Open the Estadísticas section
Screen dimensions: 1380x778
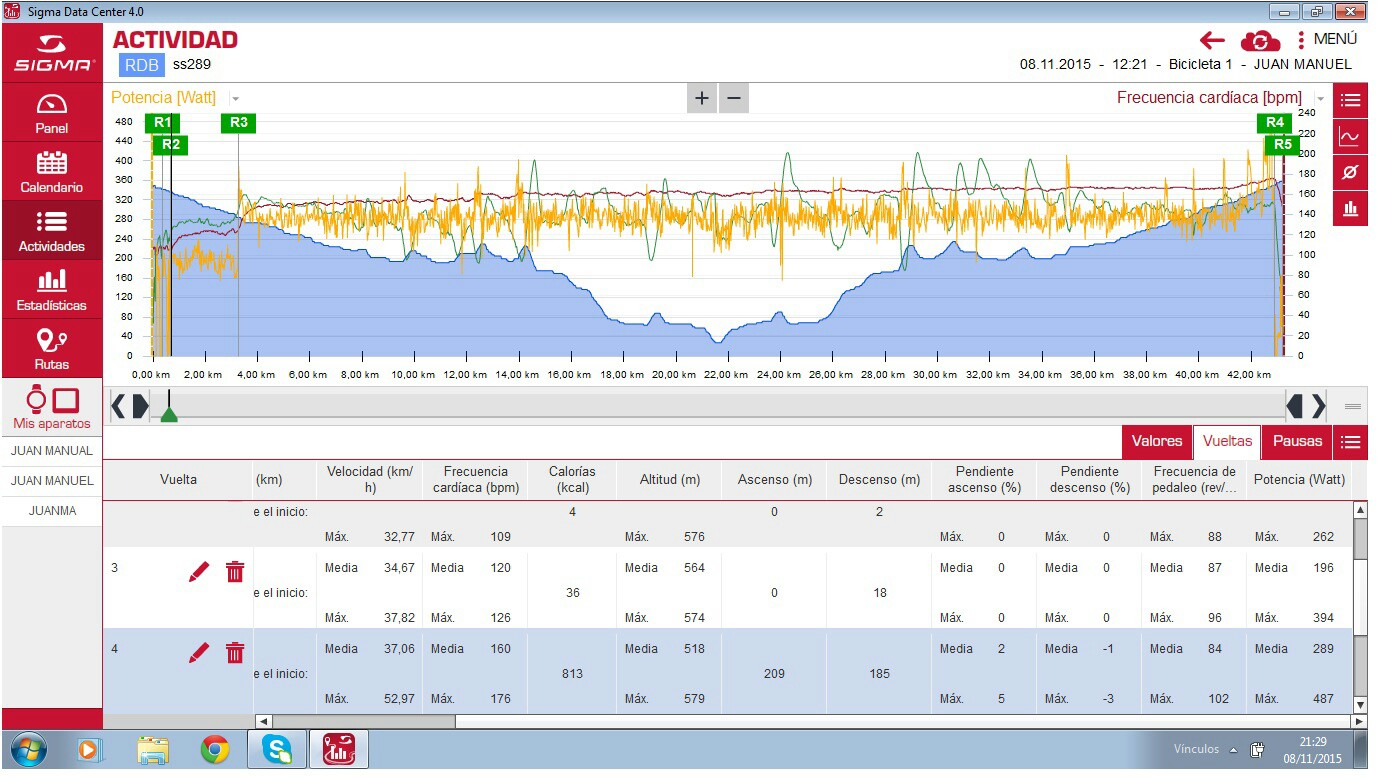52,289
